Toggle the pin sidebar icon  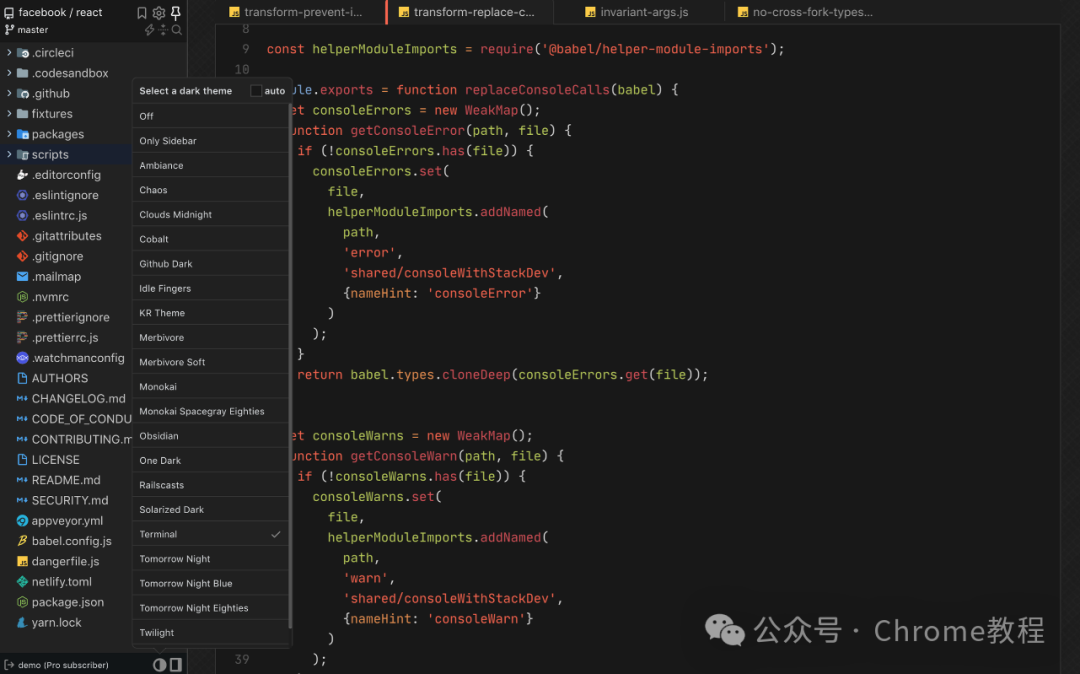click(x=176, y=12)
